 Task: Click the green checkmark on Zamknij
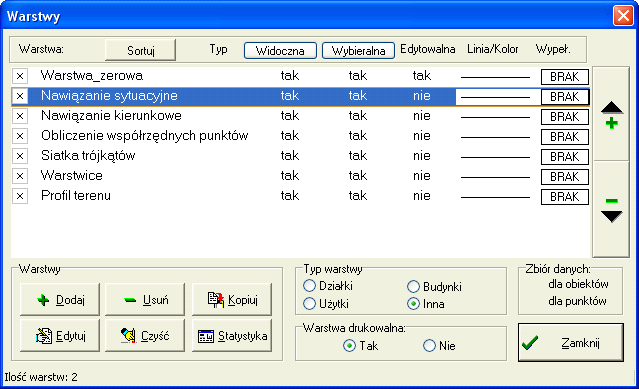click(x=530, y=343)
